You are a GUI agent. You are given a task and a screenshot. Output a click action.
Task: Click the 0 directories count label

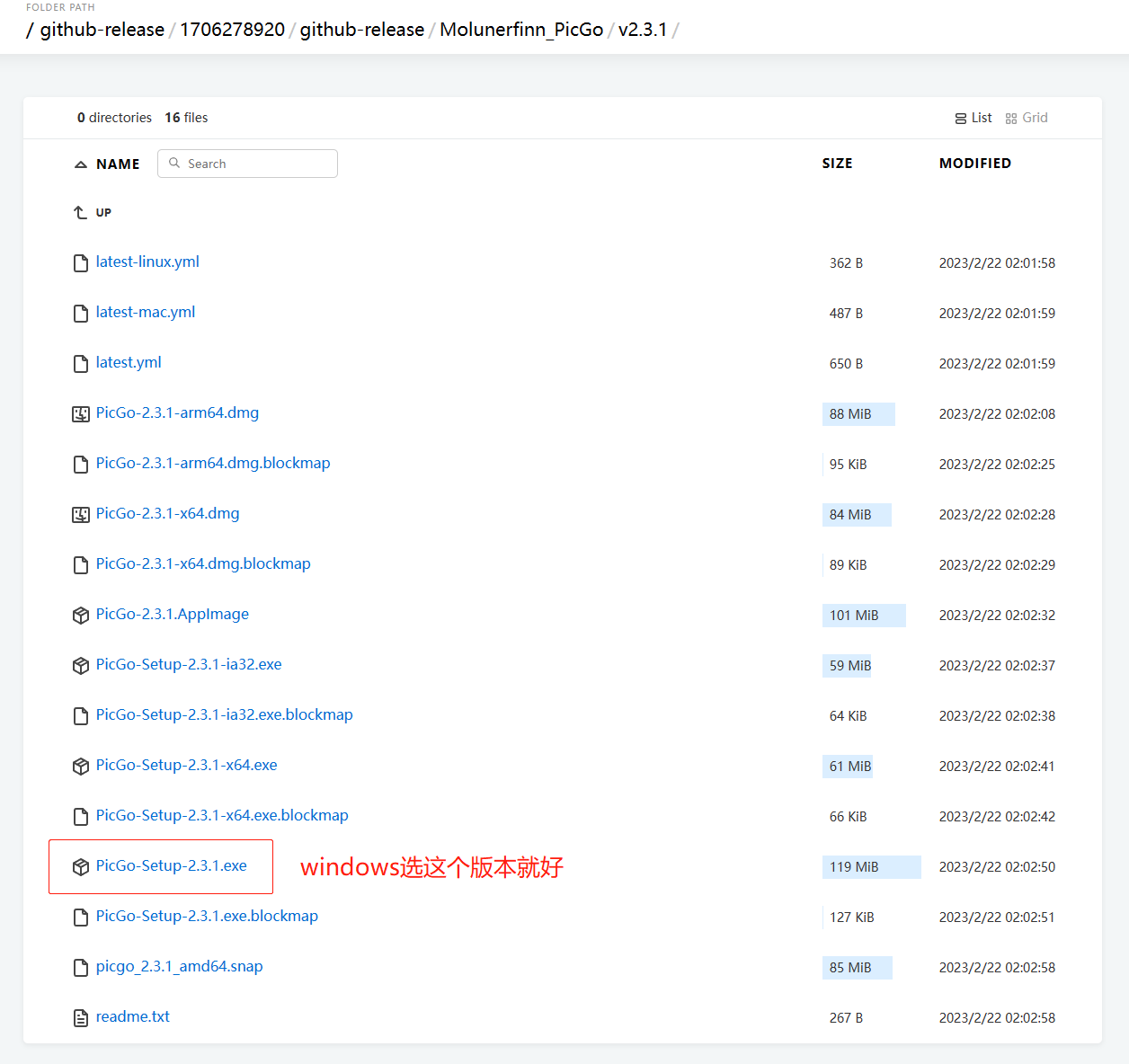114,118
